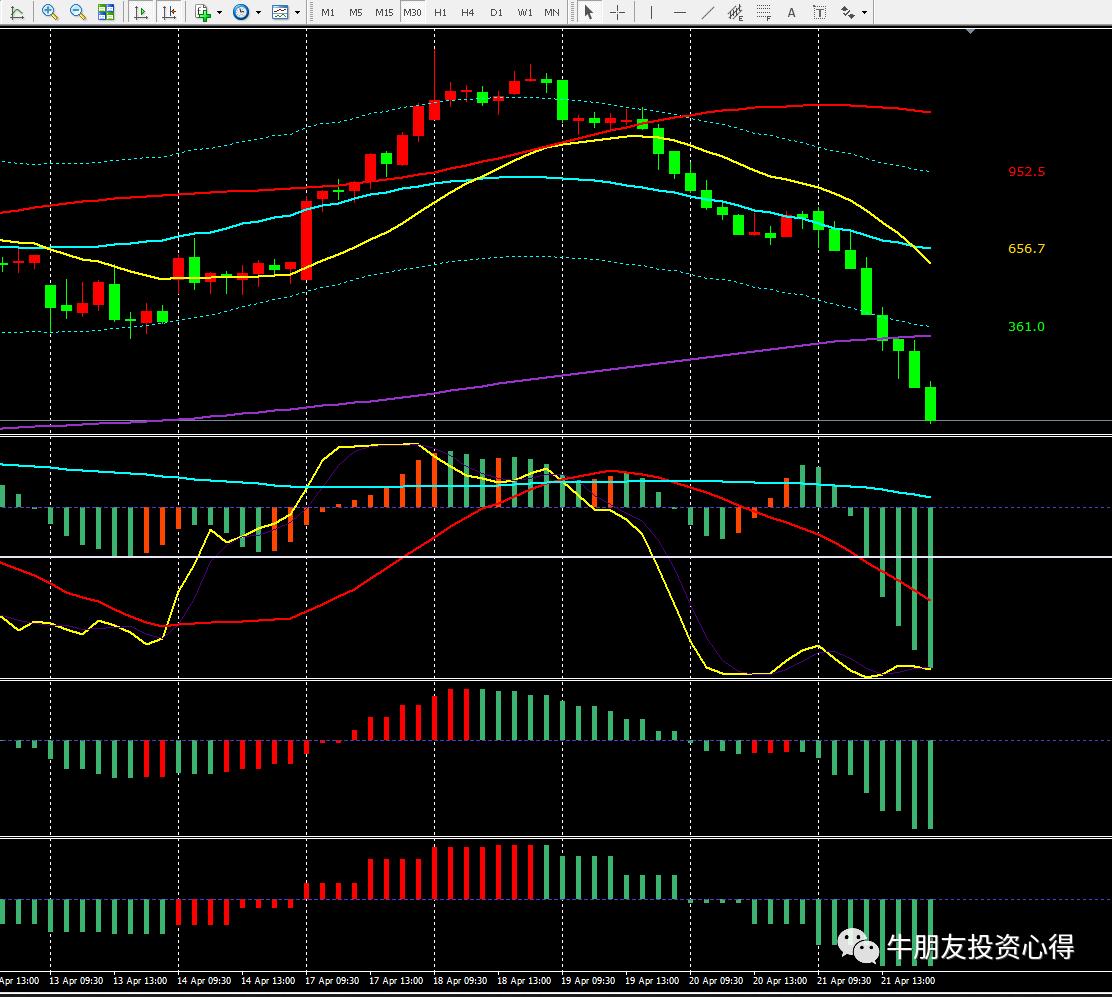Toggle Chart Shift button
Screen dimensions: 1112x997
pos(169,12)
